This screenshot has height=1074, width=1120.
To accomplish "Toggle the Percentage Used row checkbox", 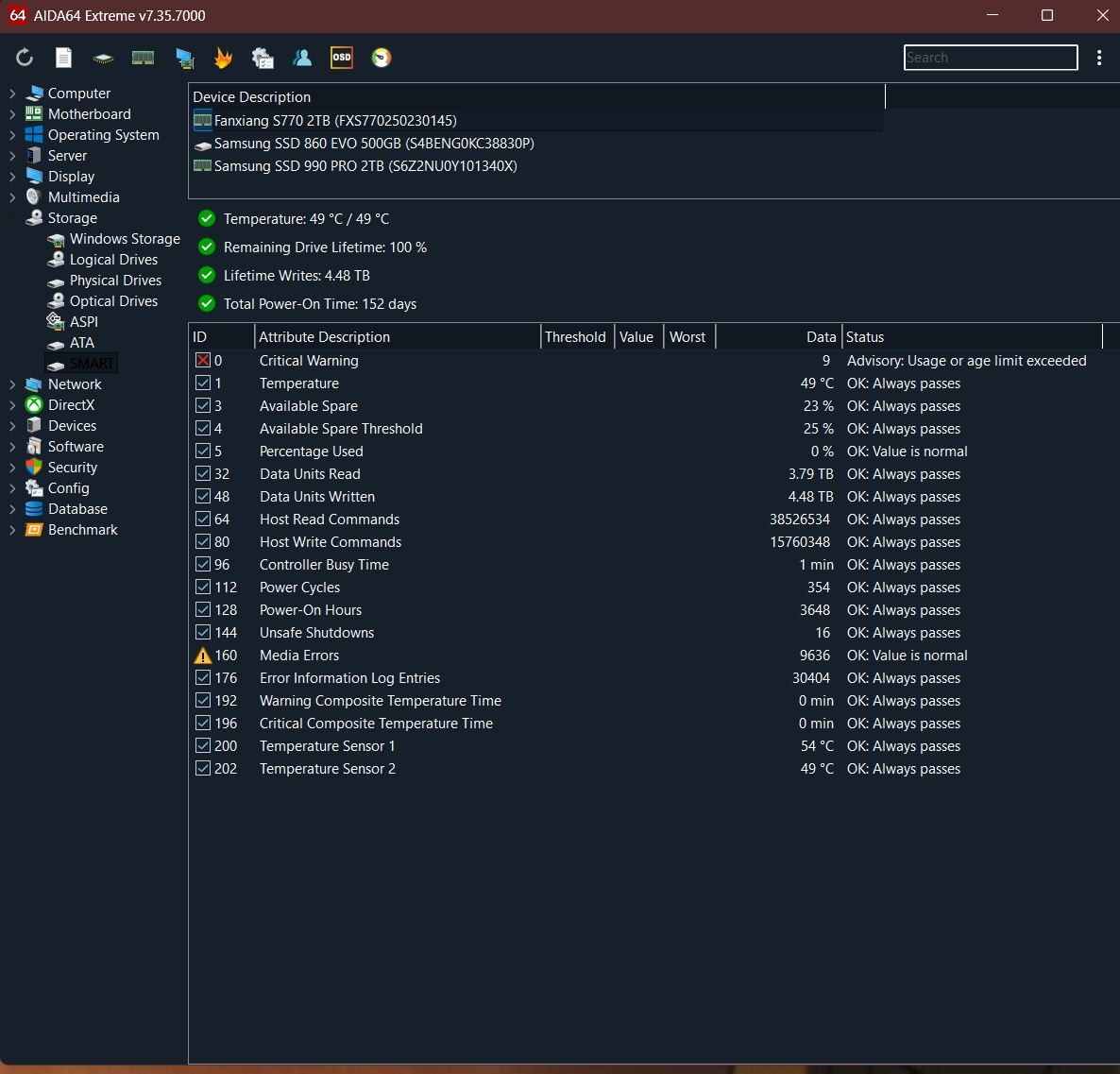I will pyautogui.click(x=203, y=451).
